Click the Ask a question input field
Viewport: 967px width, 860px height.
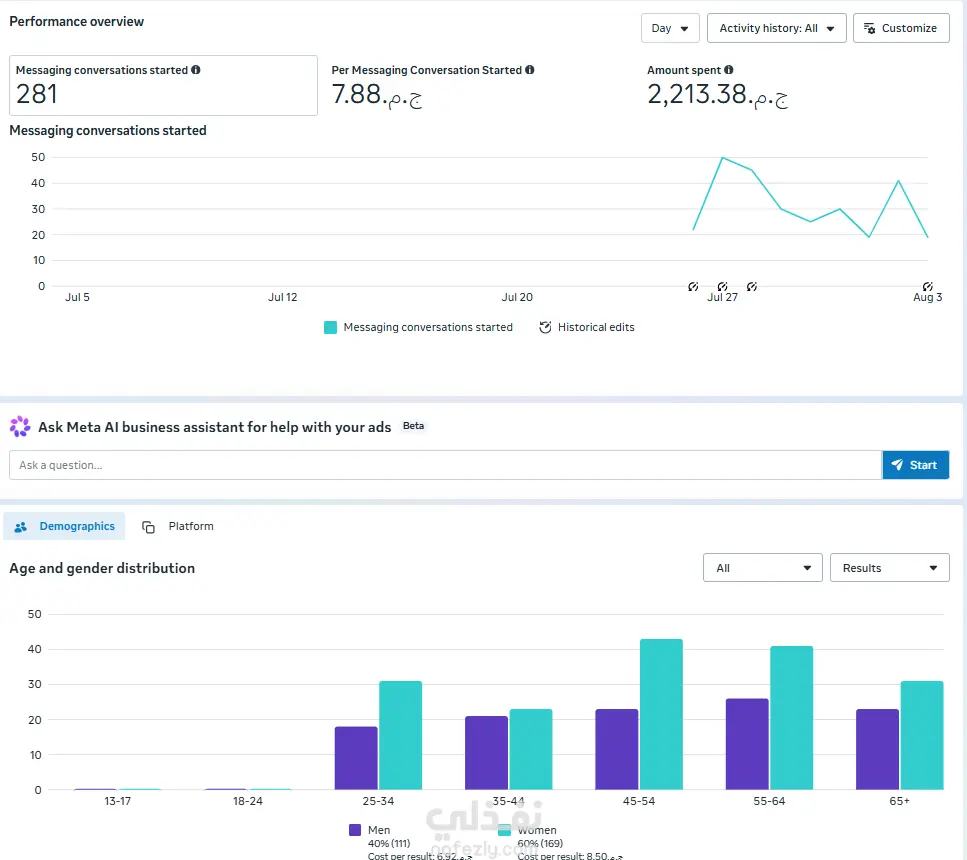(x=445, y=465)
